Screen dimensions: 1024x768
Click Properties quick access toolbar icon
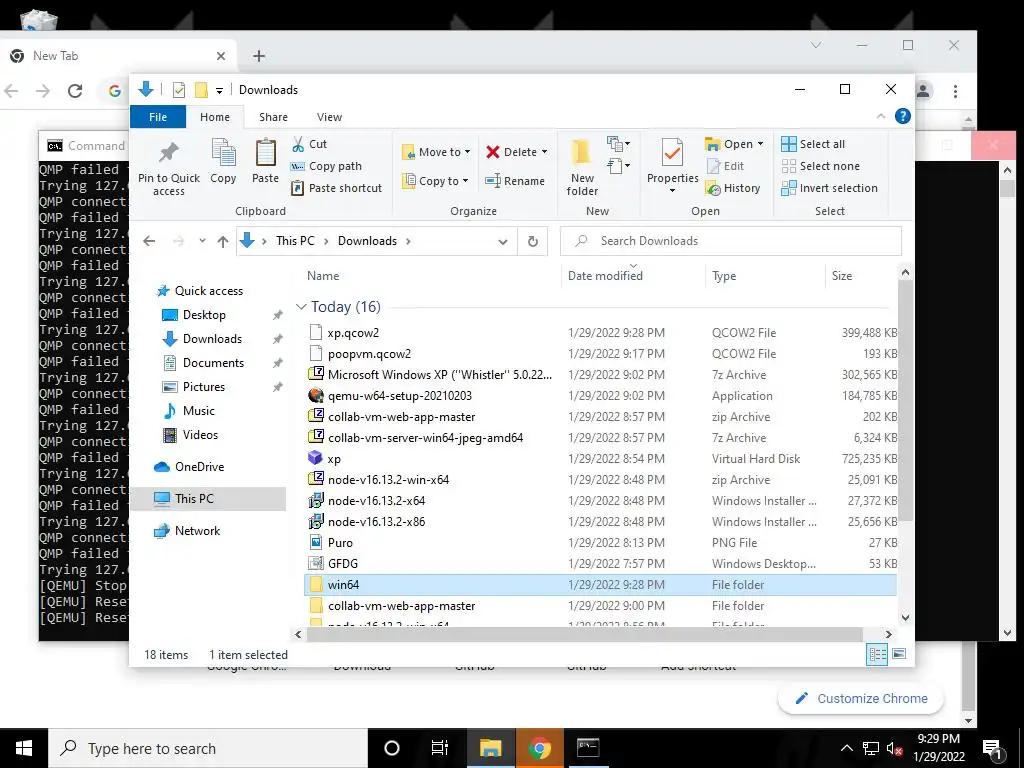pyautogui.click(x=178, y=90)
